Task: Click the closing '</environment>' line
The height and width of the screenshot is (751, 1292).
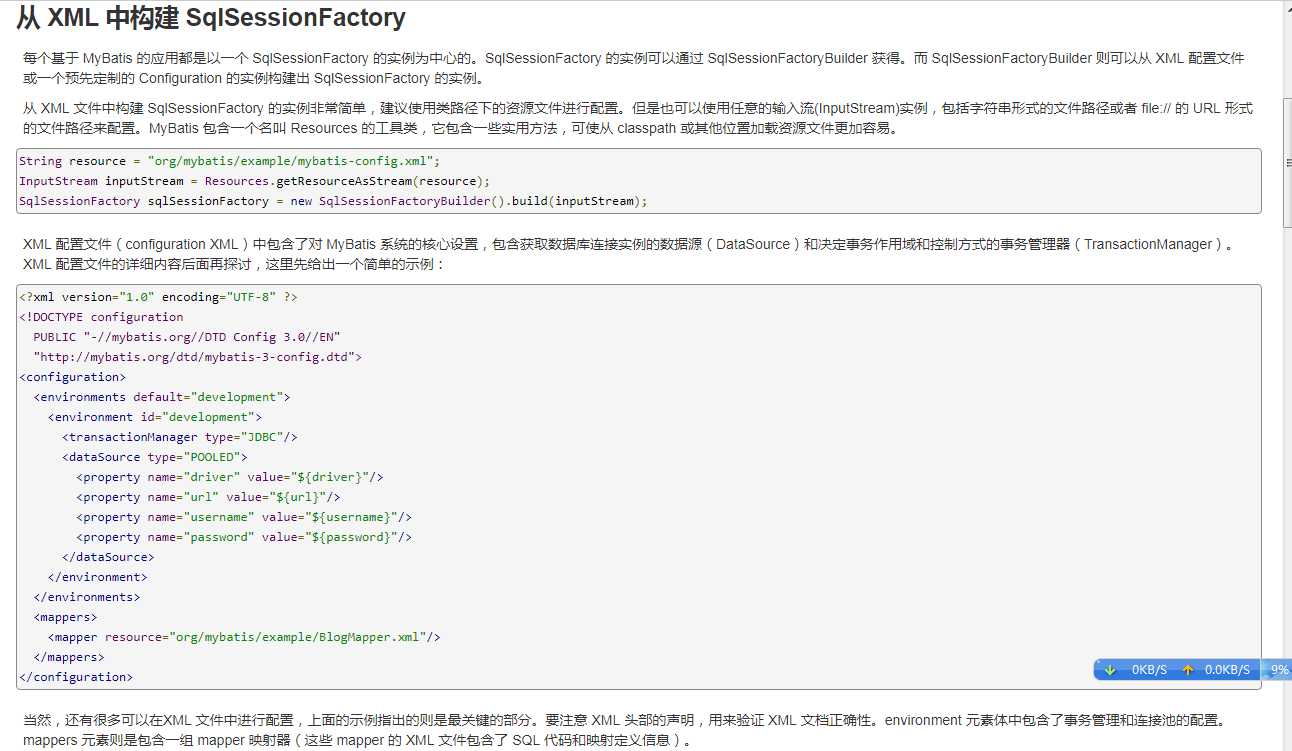Action: pyautogui.click(x=98, y=577)
